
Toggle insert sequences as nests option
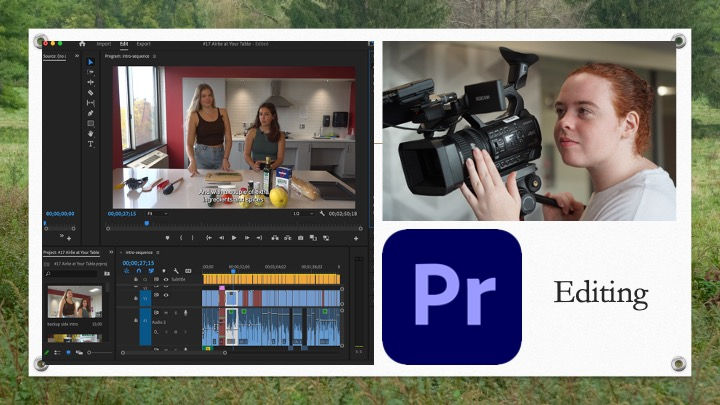[x=127, y=271]
